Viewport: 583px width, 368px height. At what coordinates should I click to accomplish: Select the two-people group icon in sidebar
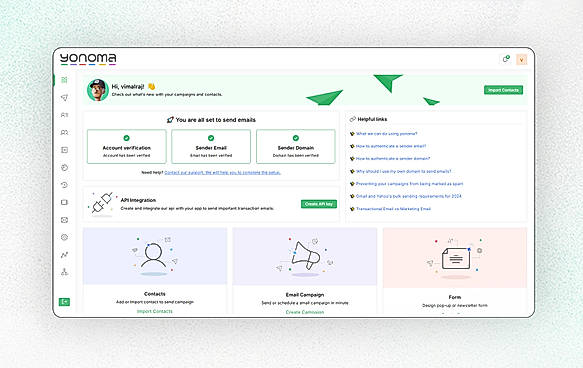pyautogui.click(x=64, y=132)
